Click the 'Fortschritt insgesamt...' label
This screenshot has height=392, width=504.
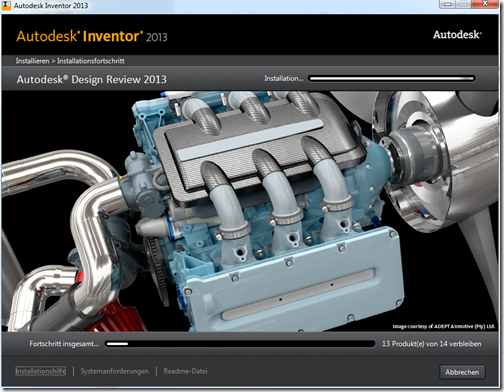64,344
